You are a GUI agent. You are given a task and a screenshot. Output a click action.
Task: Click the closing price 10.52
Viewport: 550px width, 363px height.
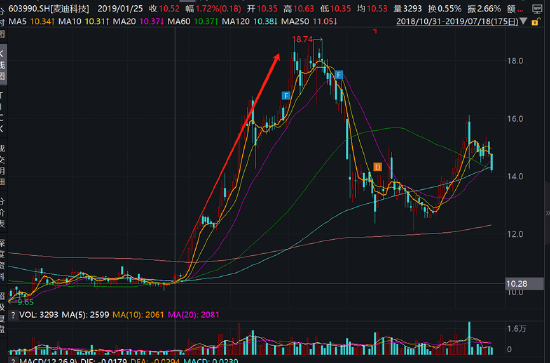tap(169, 8)
